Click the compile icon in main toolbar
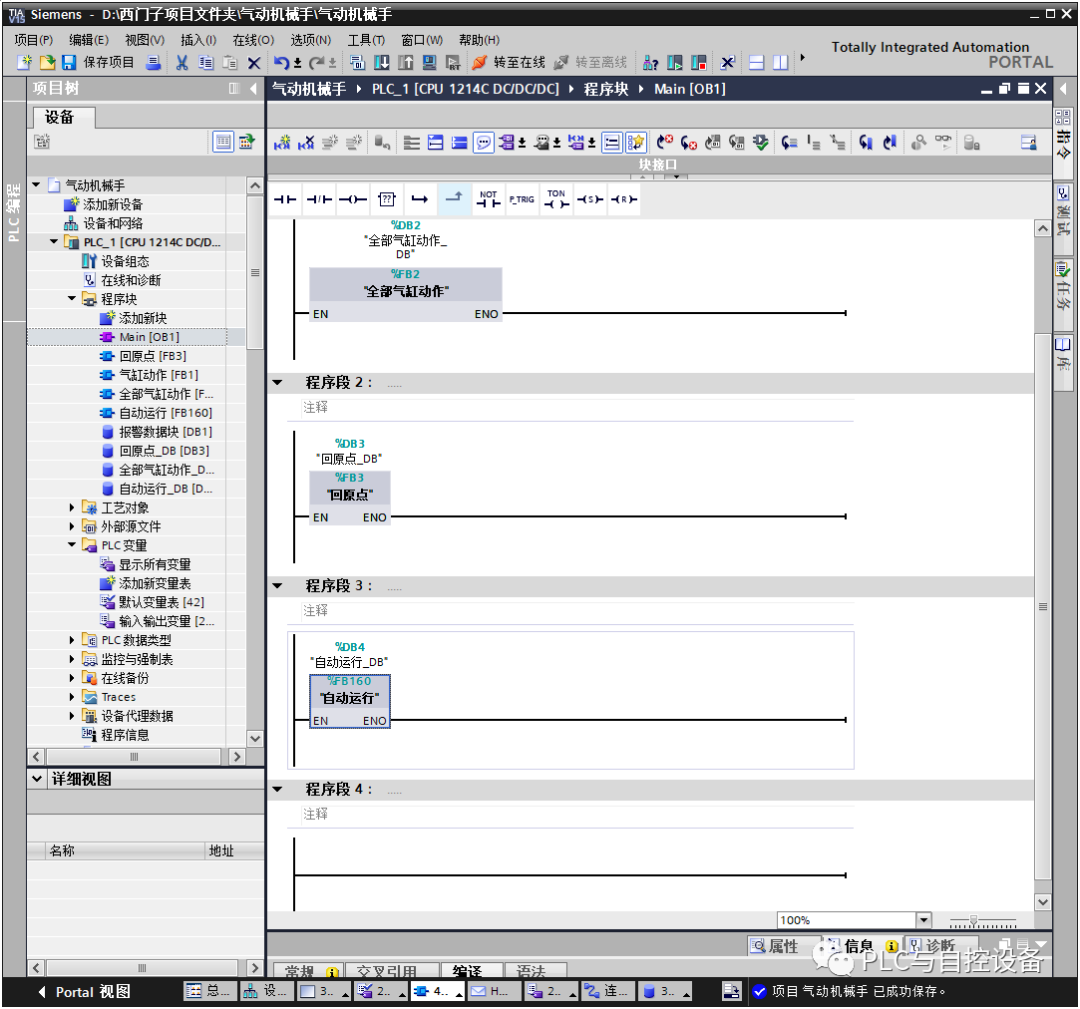 [x=357, y=63]
